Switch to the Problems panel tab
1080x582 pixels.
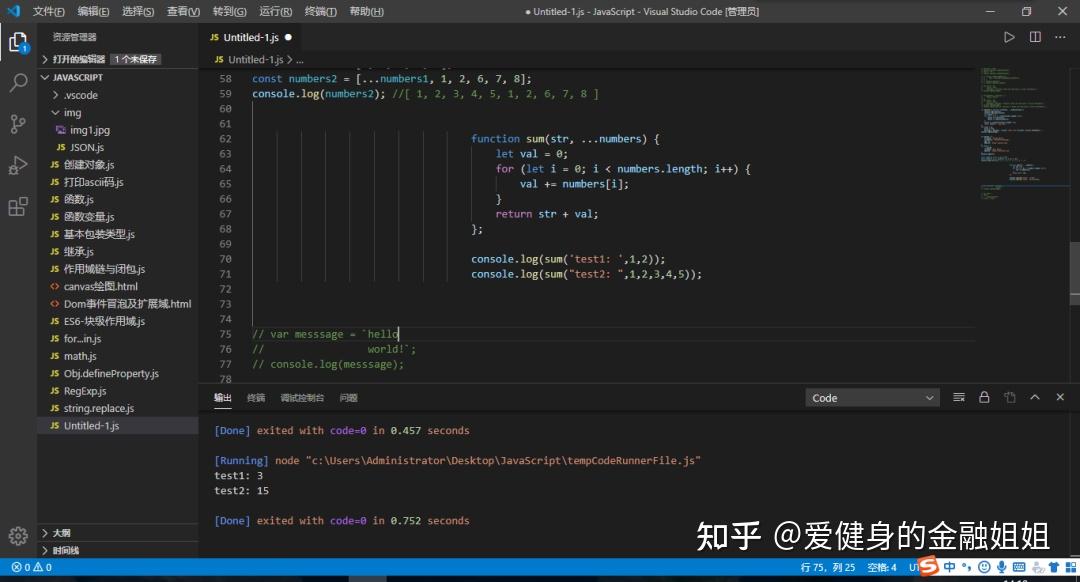(x=348, y=397)
